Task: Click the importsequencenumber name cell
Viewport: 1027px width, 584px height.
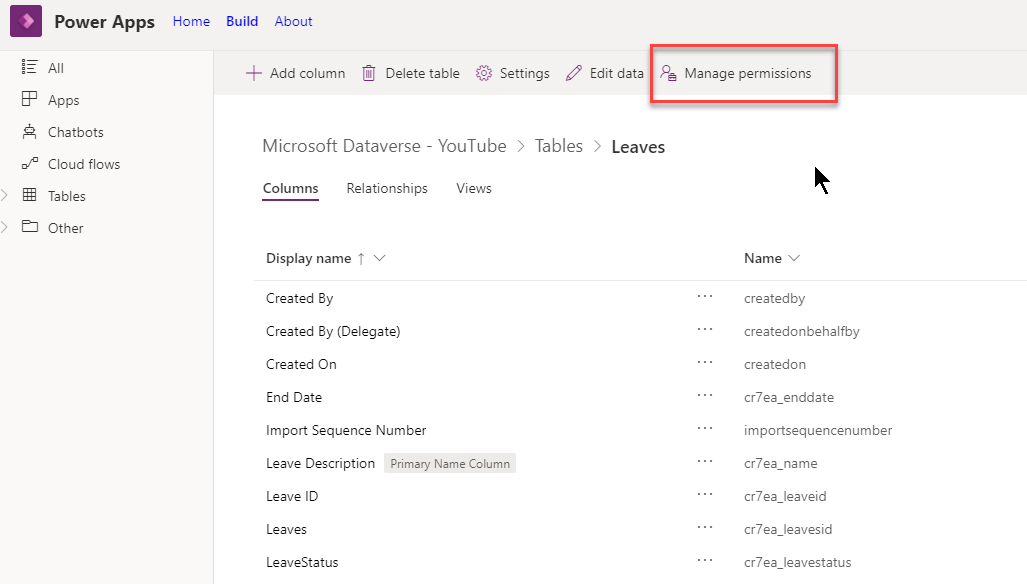Action: point(818,430)
